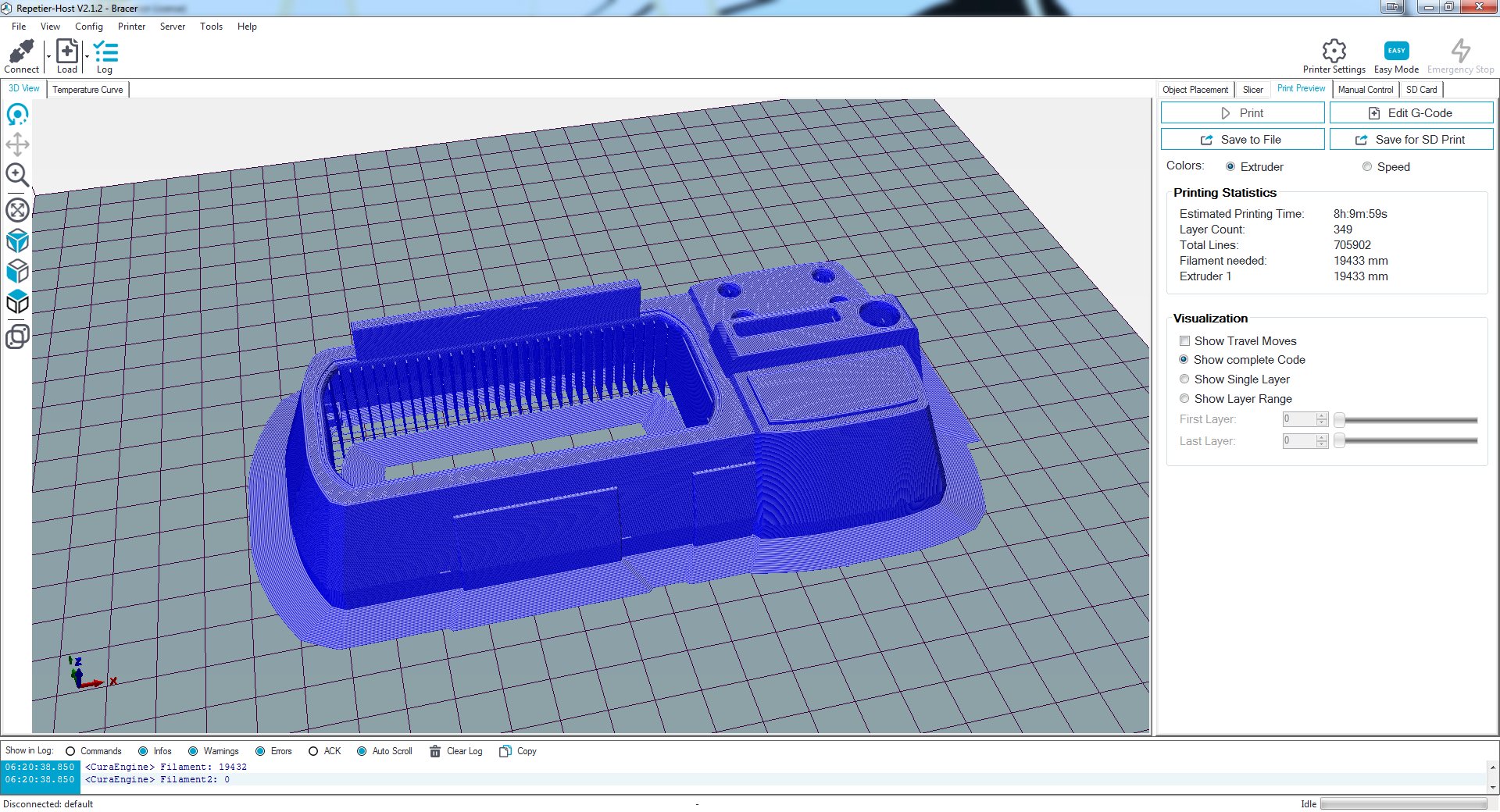Viewport: 1500px width, 812px height.
Task: Switch to Temperature Curve tab
Action: click(87, 90)
